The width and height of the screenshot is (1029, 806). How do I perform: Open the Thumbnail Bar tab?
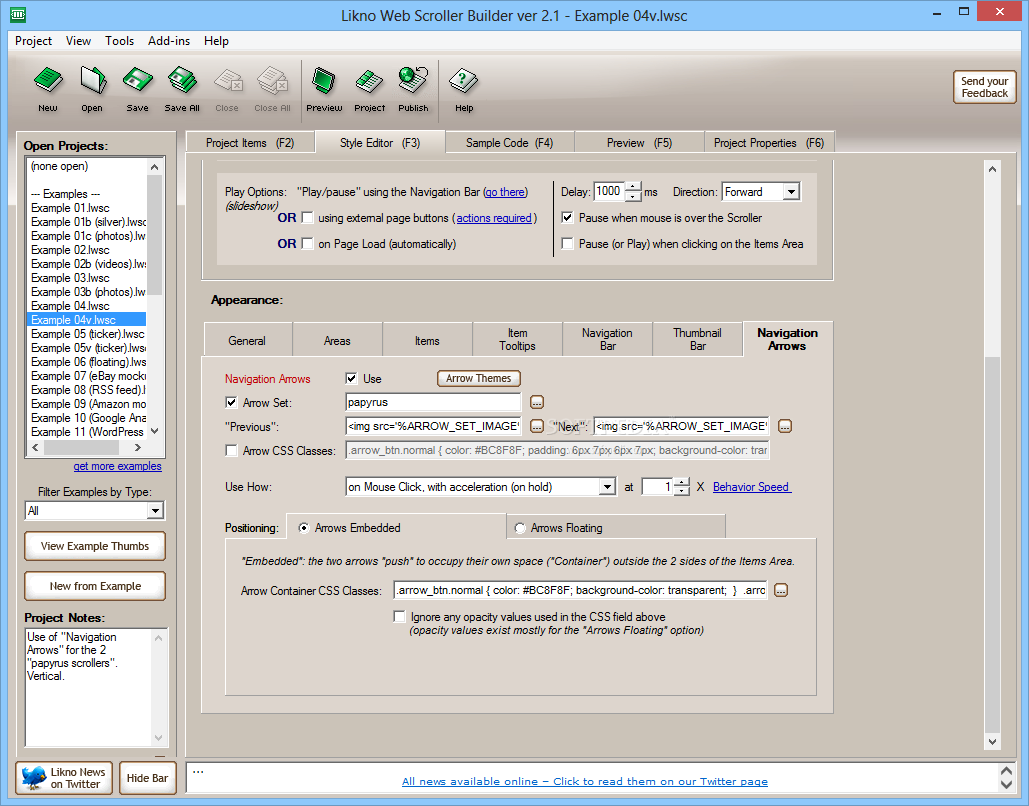697,339
